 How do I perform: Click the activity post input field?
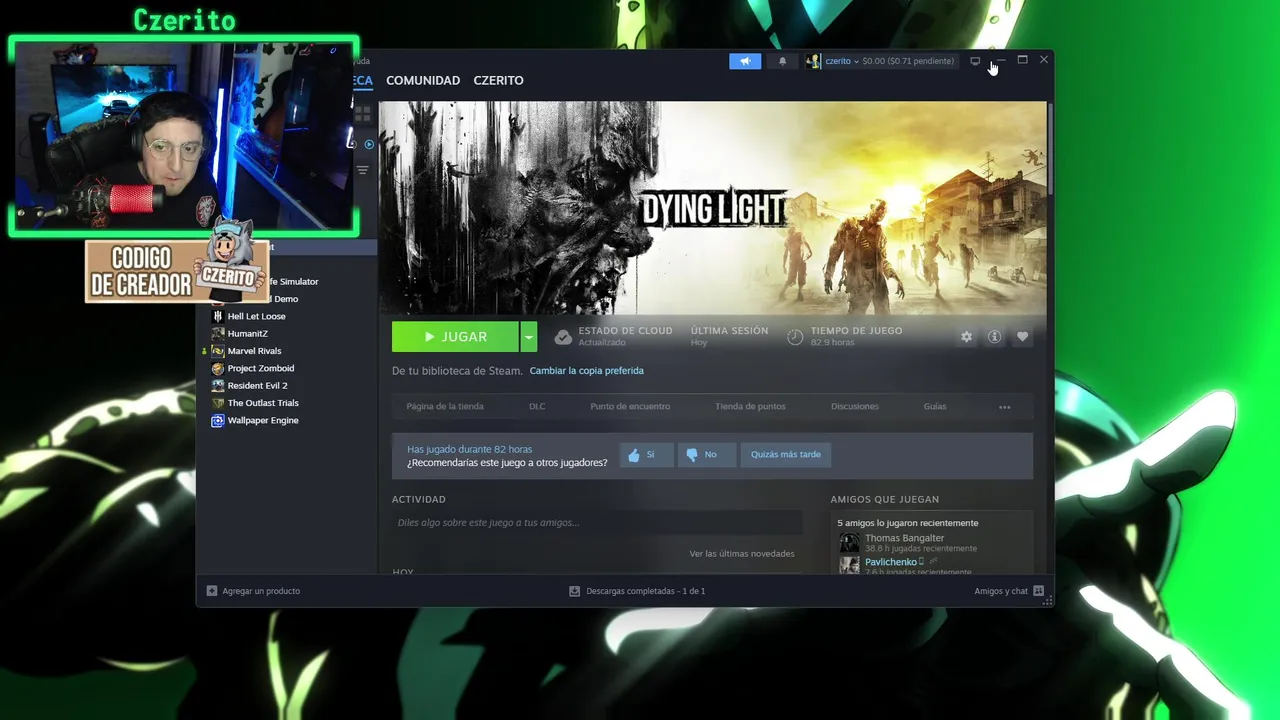[x=597, y=523]
